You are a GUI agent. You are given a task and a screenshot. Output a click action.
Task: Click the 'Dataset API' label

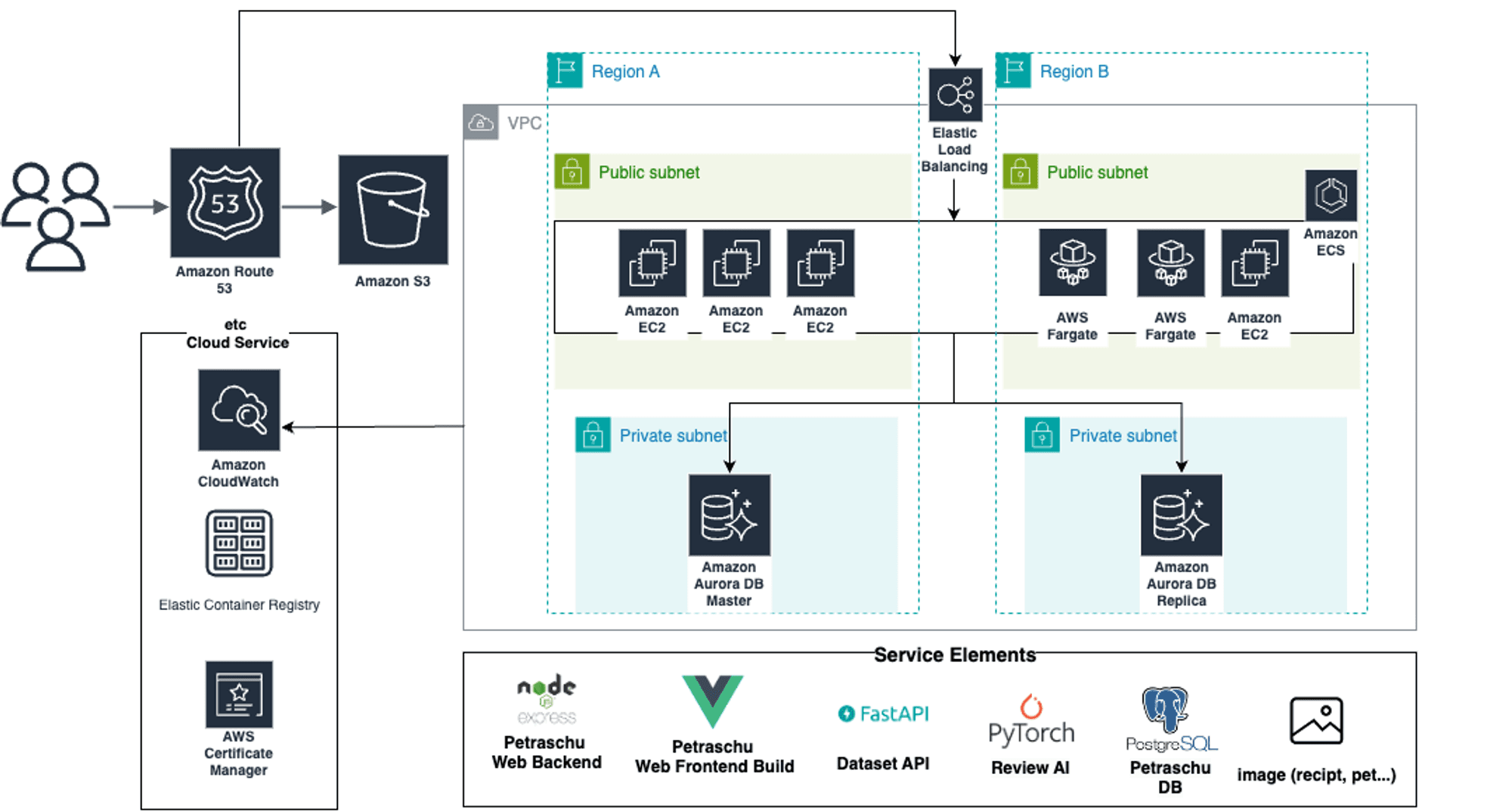[x=883, y=763]
